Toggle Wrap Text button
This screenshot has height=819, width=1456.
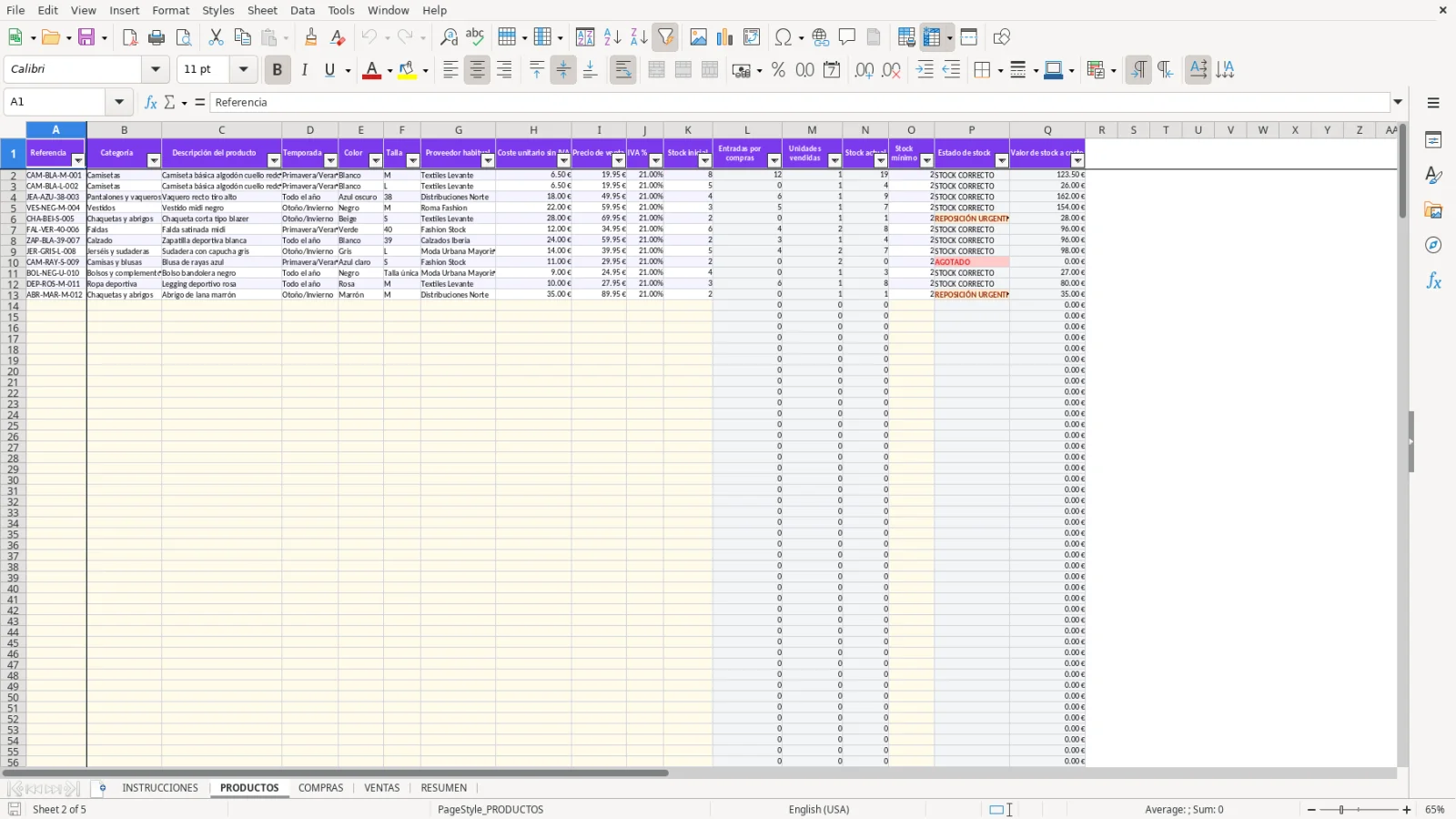tap(623, 70)
